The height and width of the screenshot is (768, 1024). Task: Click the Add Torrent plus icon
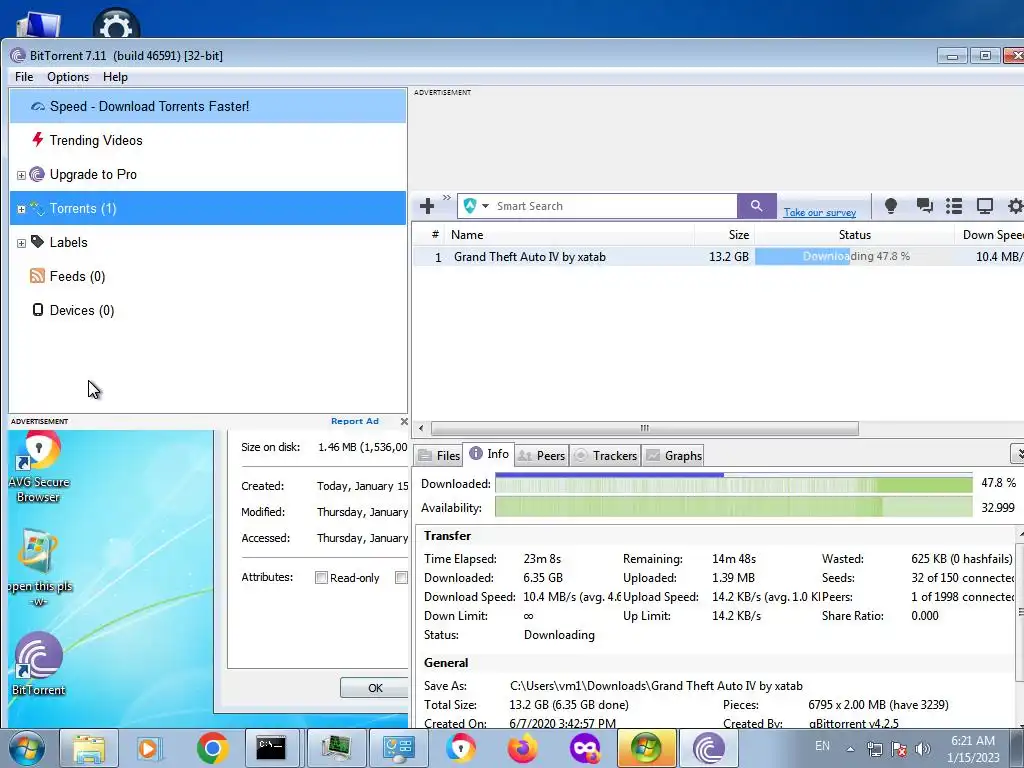[x=427, y=206]
